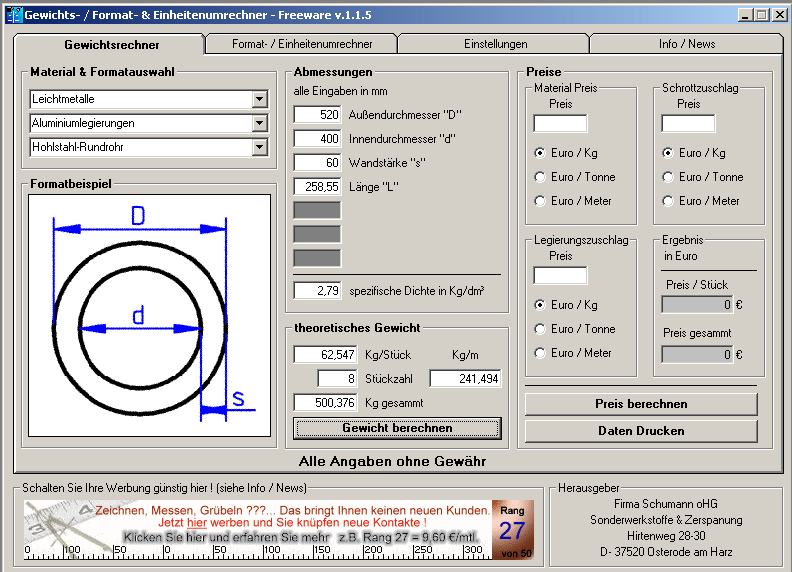Click the Rang 27 badge in banner
The image size is (792, 572).
coord(513,530)
